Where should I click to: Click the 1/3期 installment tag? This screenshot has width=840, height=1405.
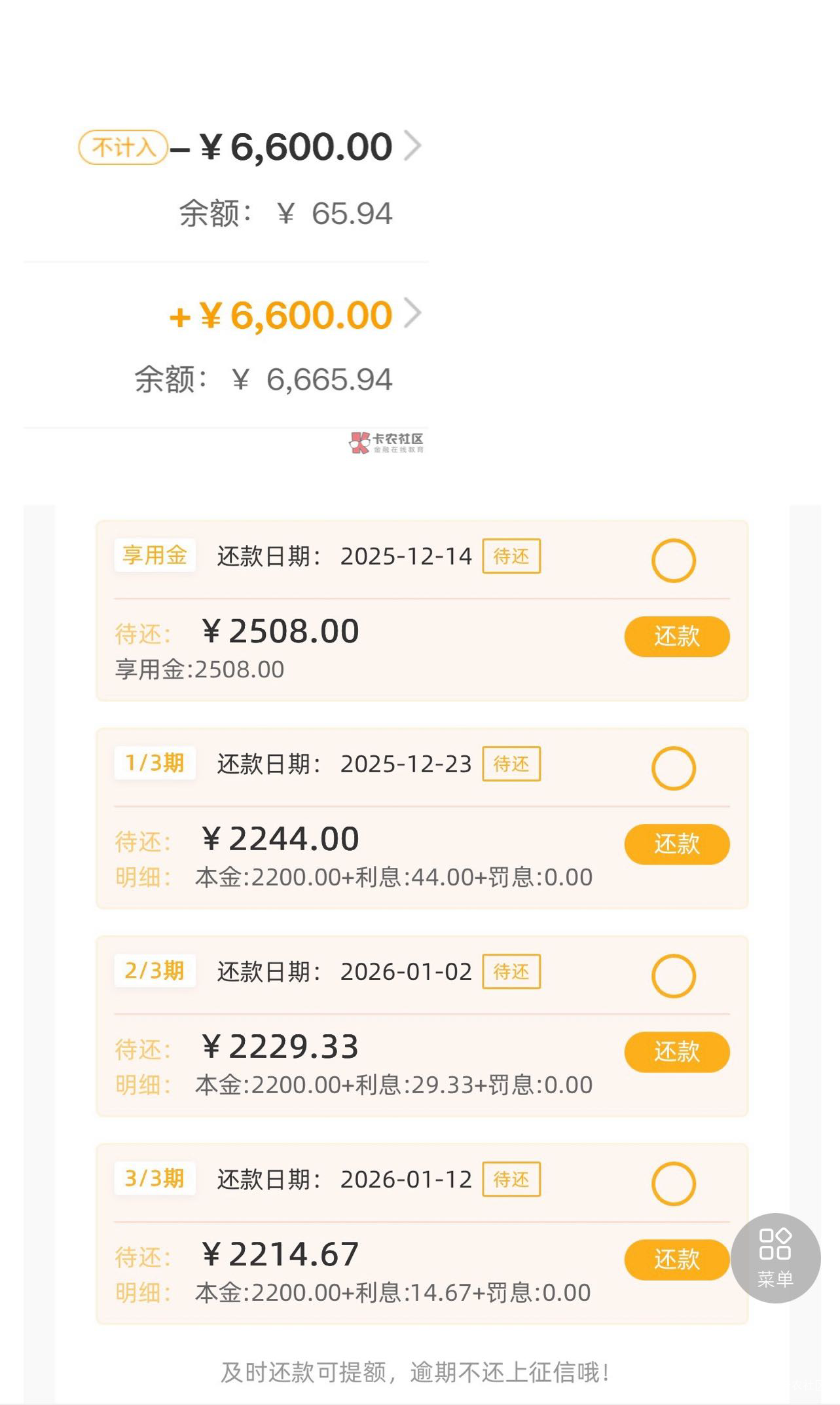pos(155,763)
